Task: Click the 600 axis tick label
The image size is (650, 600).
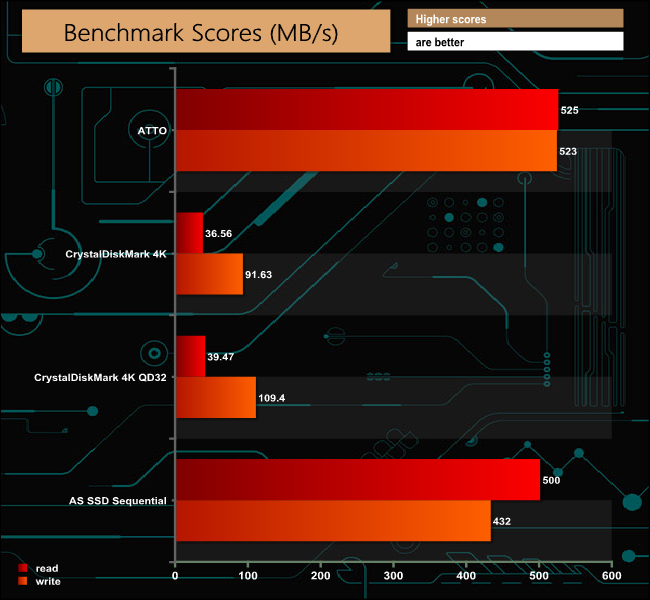Action: (x=611, y=576)
